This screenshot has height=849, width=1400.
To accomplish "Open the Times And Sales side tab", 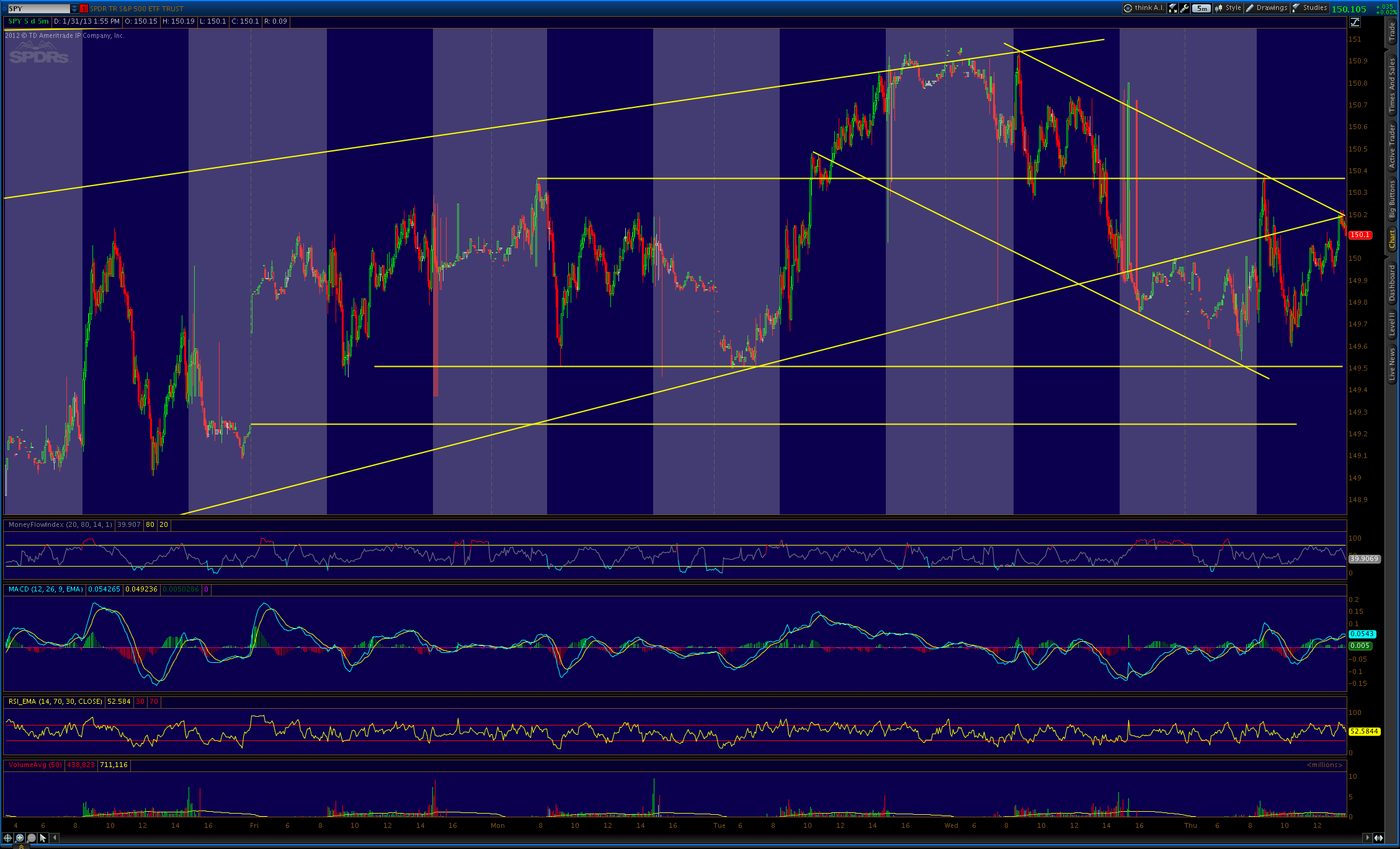I will pos(1392,85).
